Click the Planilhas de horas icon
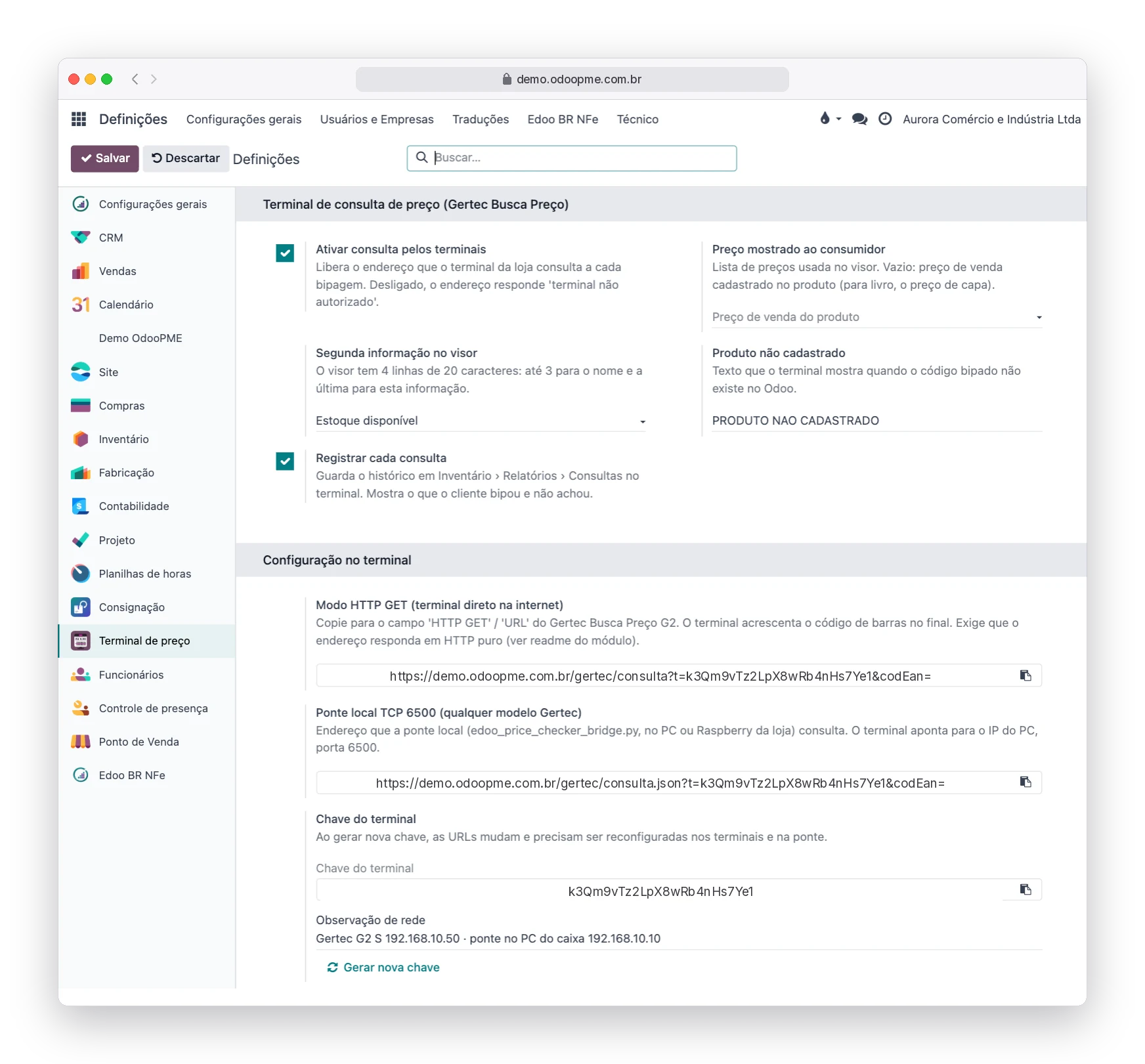 (x=81, y=574)
